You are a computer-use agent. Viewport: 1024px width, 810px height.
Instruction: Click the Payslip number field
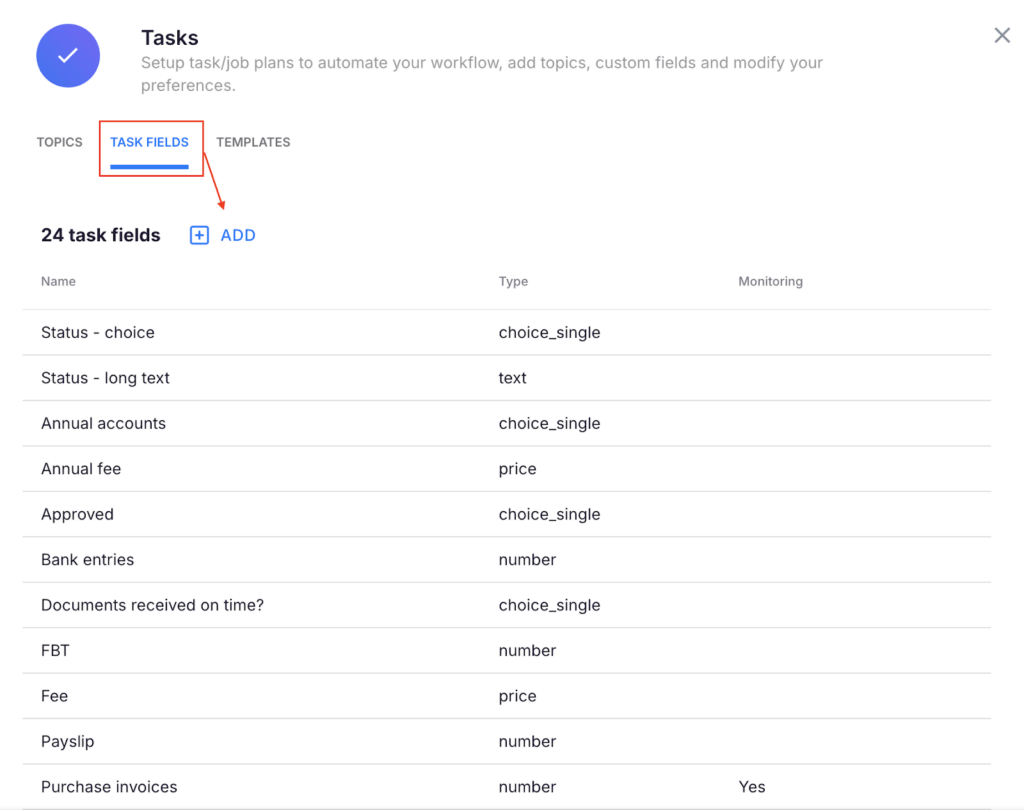click(67, 741)
